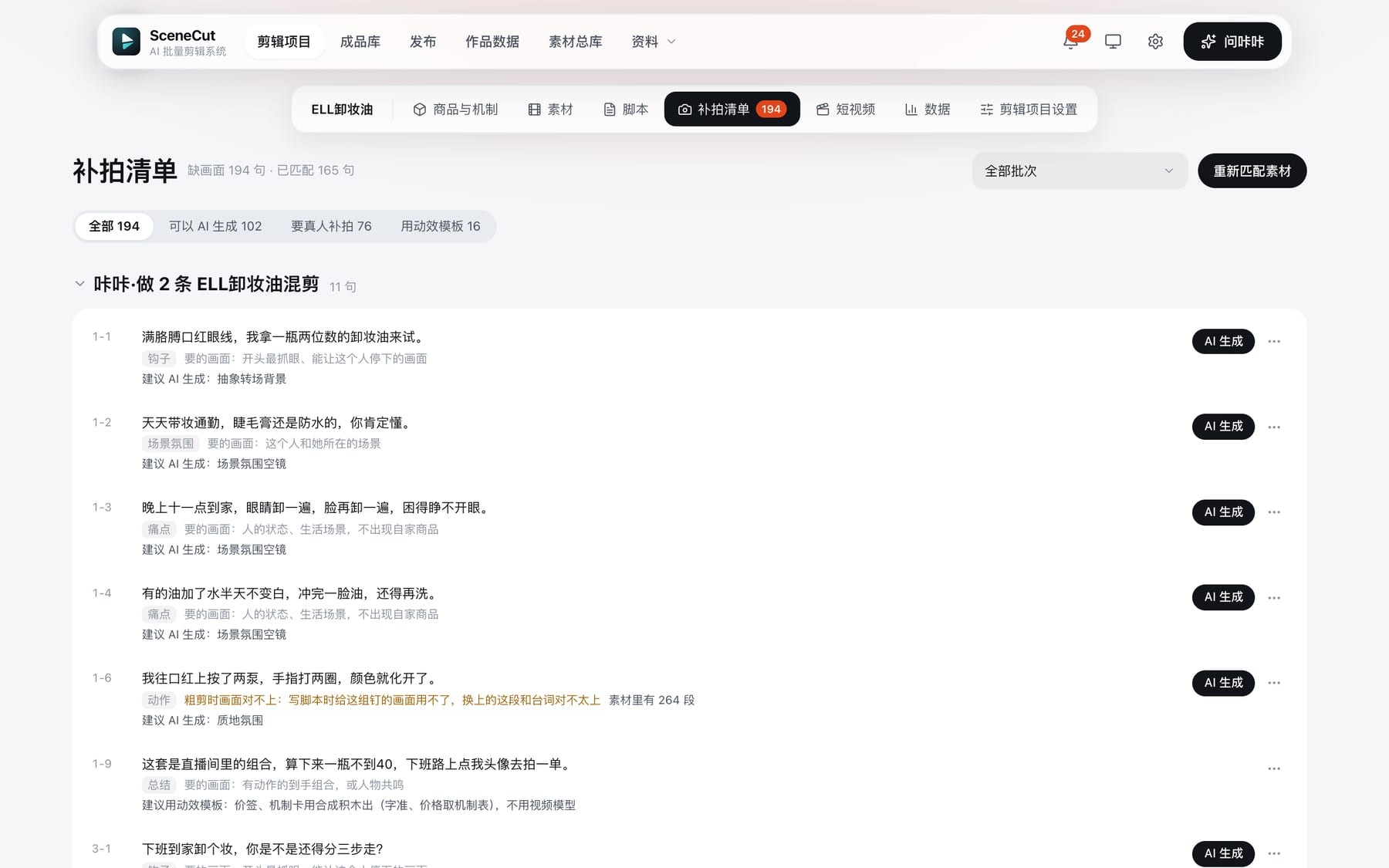Viewport: 1389px width, 868px height.
Task: Collapse the 咔咔·做 2 条 ELL卸妆油混剪 group
Action: (x=79, y=284)
